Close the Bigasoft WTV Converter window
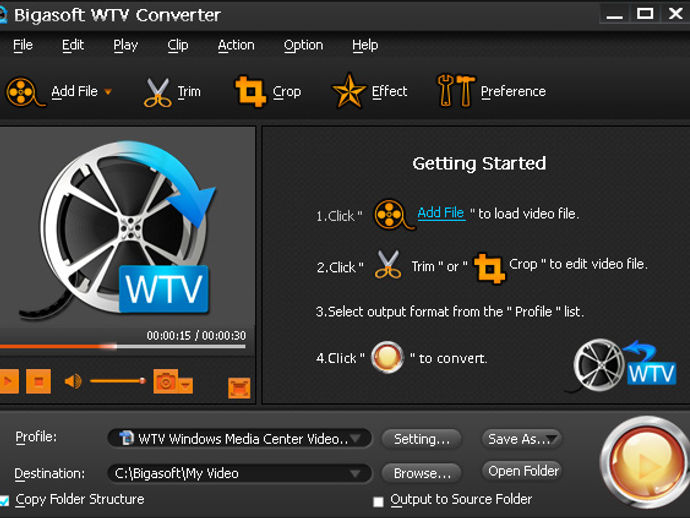690x518 pixels. [x=675, y=14]
